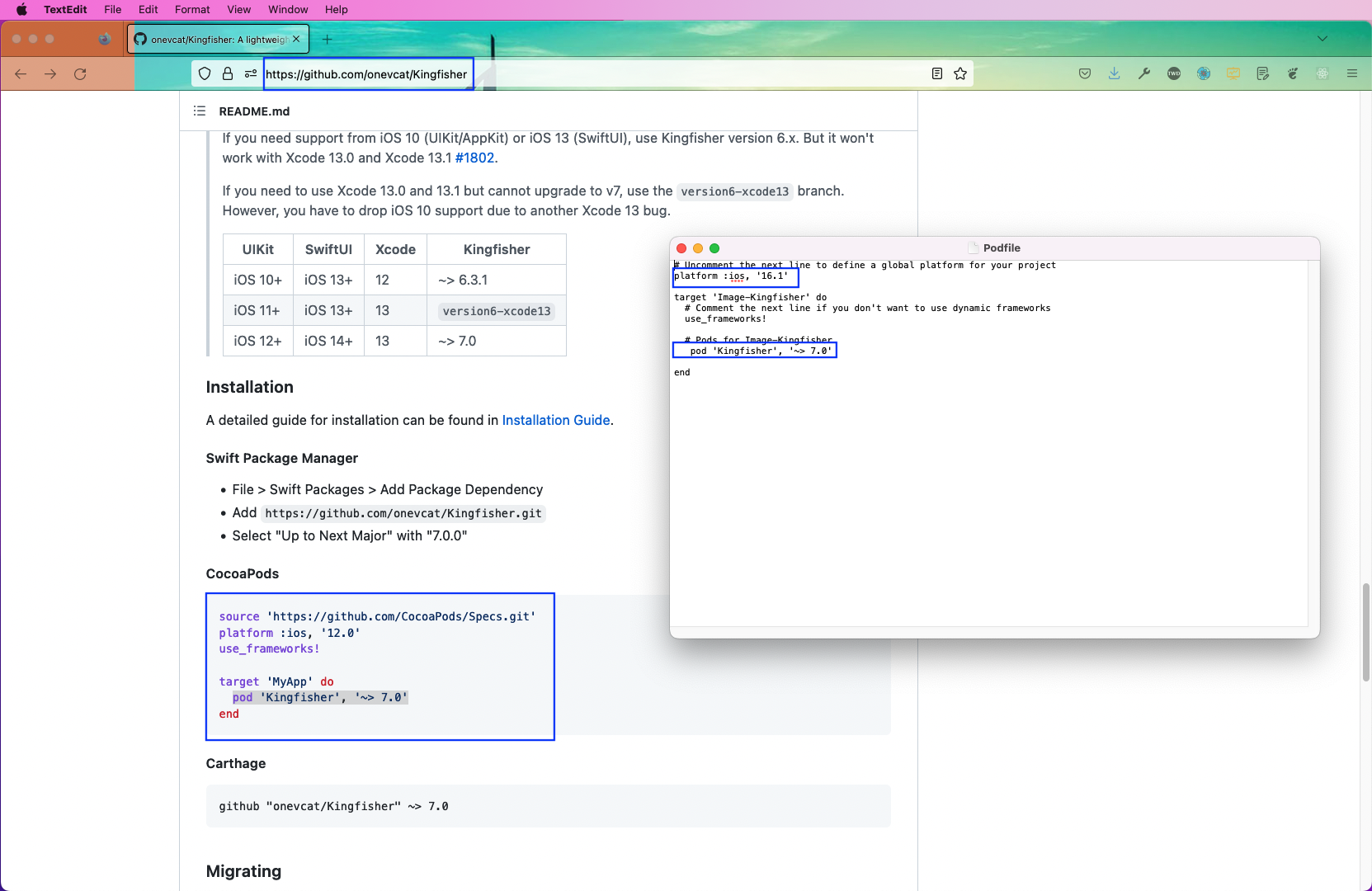This screenshot has height=891, width=1372.
Task: Open the Downloads arrow icon
Action: pyautogui.click(x=1115, y=73)
